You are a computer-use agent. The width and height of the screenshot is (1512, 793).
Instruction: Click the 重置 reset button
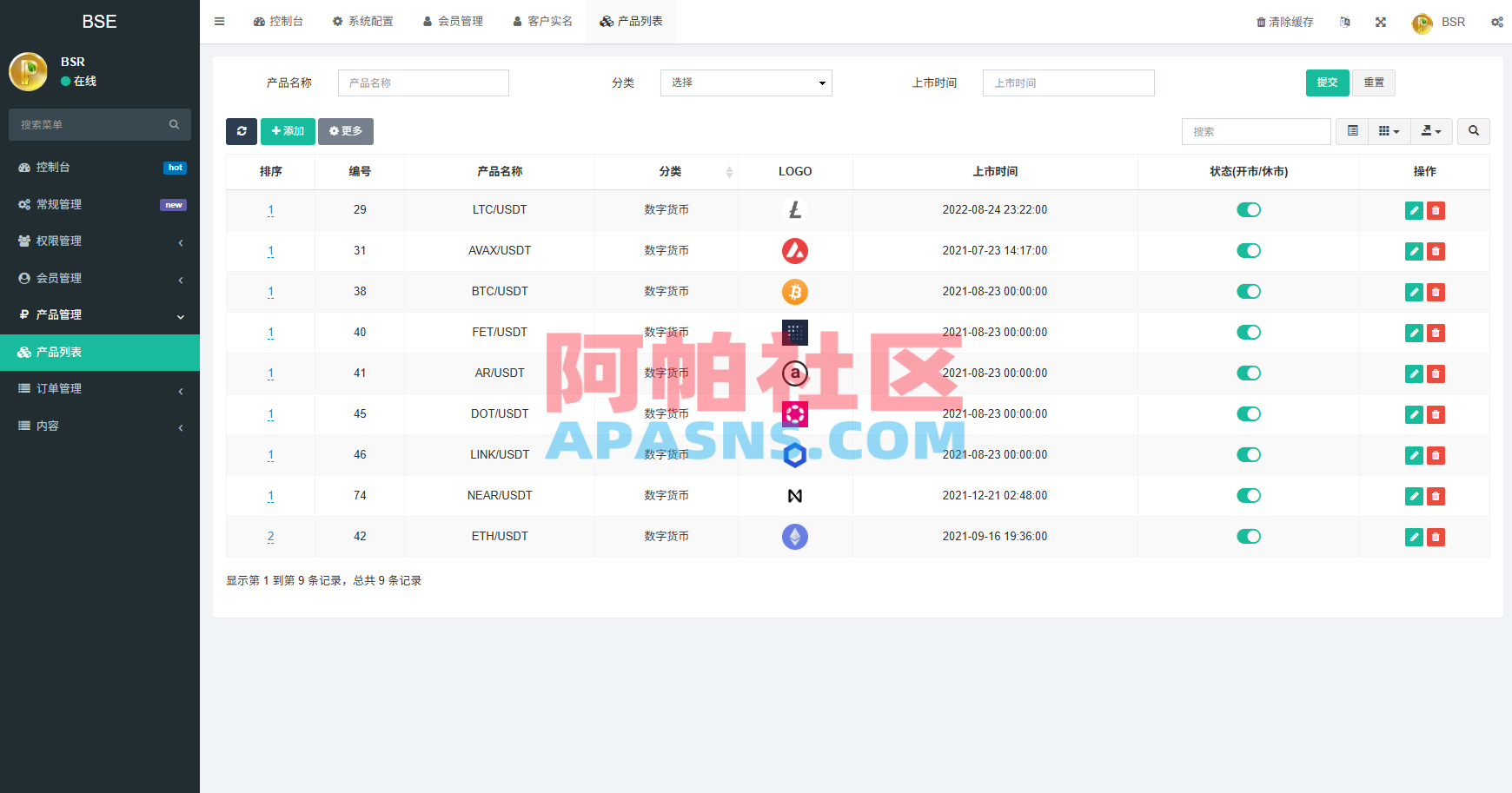point(1374,83)
